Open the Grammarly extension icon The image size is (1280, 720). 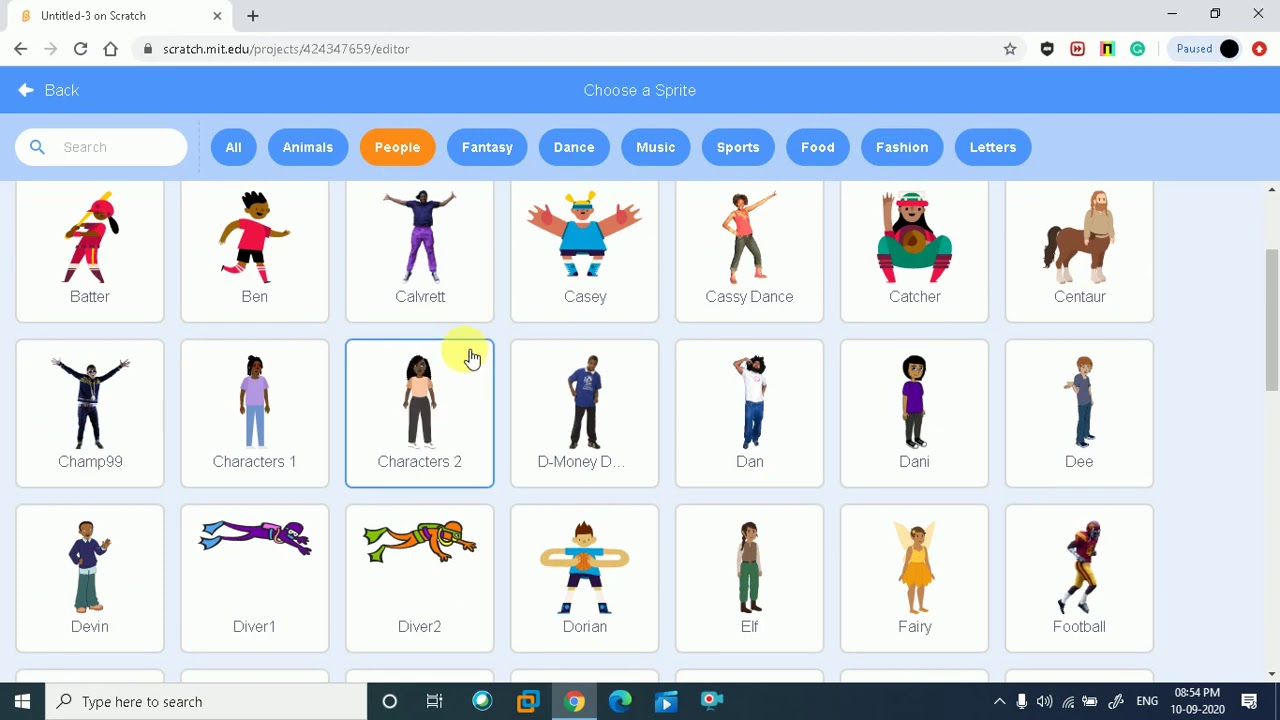pos(1137,48)
